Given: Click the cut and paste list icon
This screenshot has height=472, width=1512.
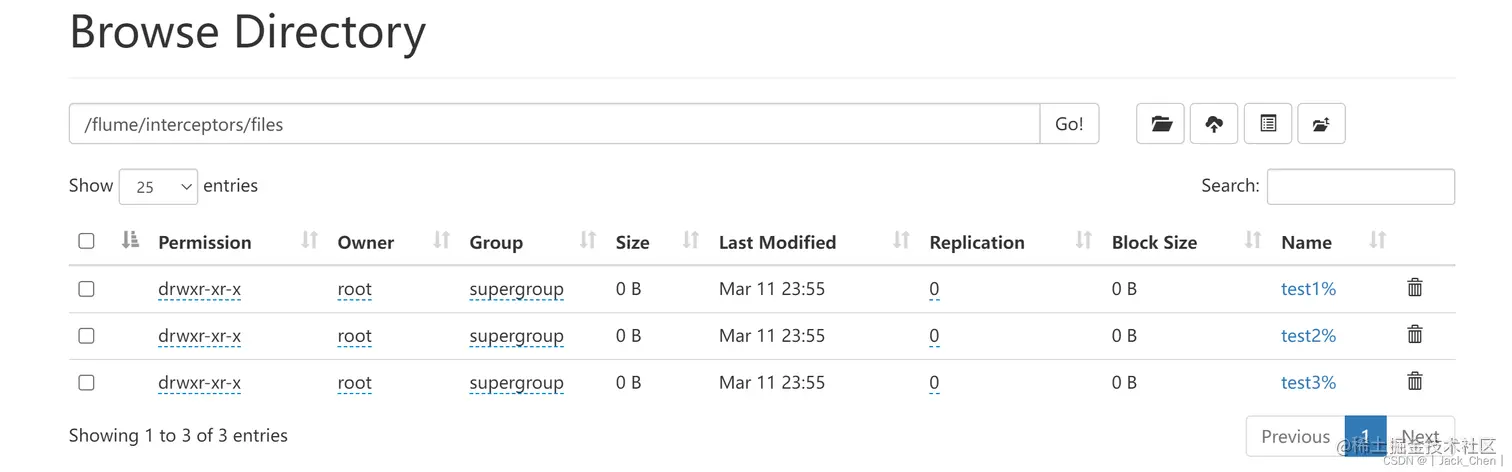Looking at the screenshot, I should tap(1268, 124).
